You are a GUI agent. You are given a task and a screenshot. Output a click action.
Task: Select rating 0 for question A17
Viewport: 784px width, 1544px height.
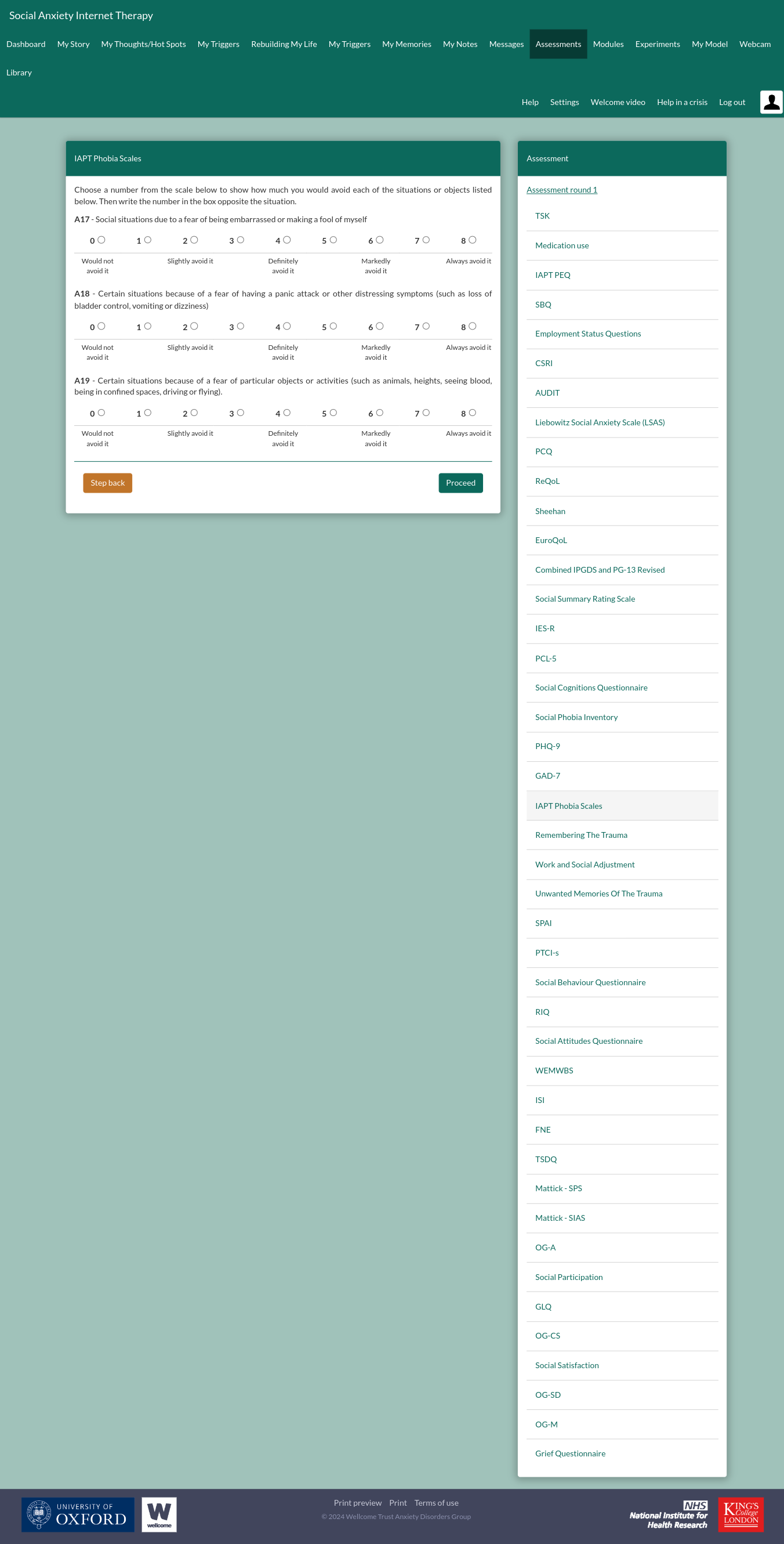coord(101,240)
